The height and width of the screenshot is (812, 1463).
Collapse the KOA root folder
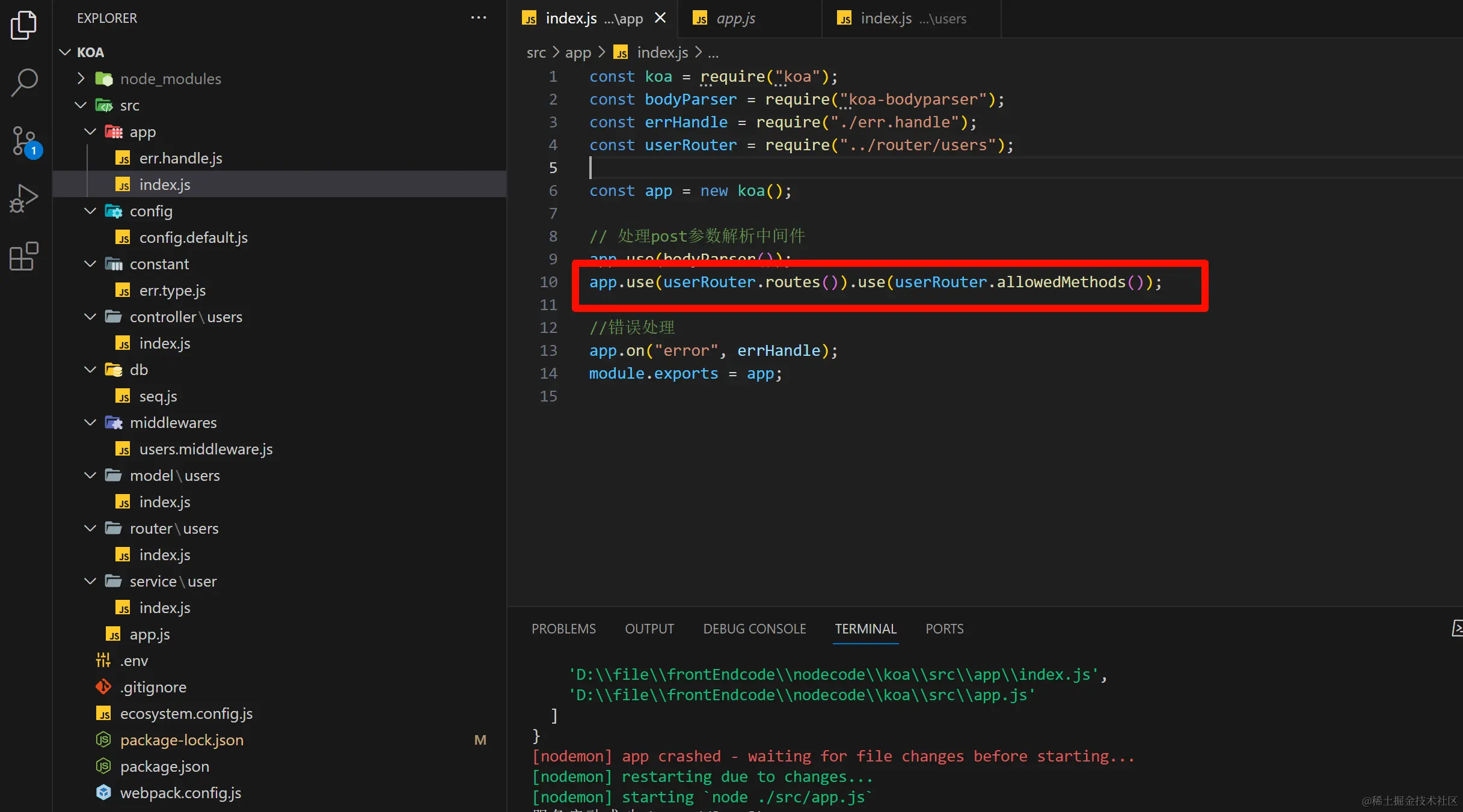click(x=65, y=52)
